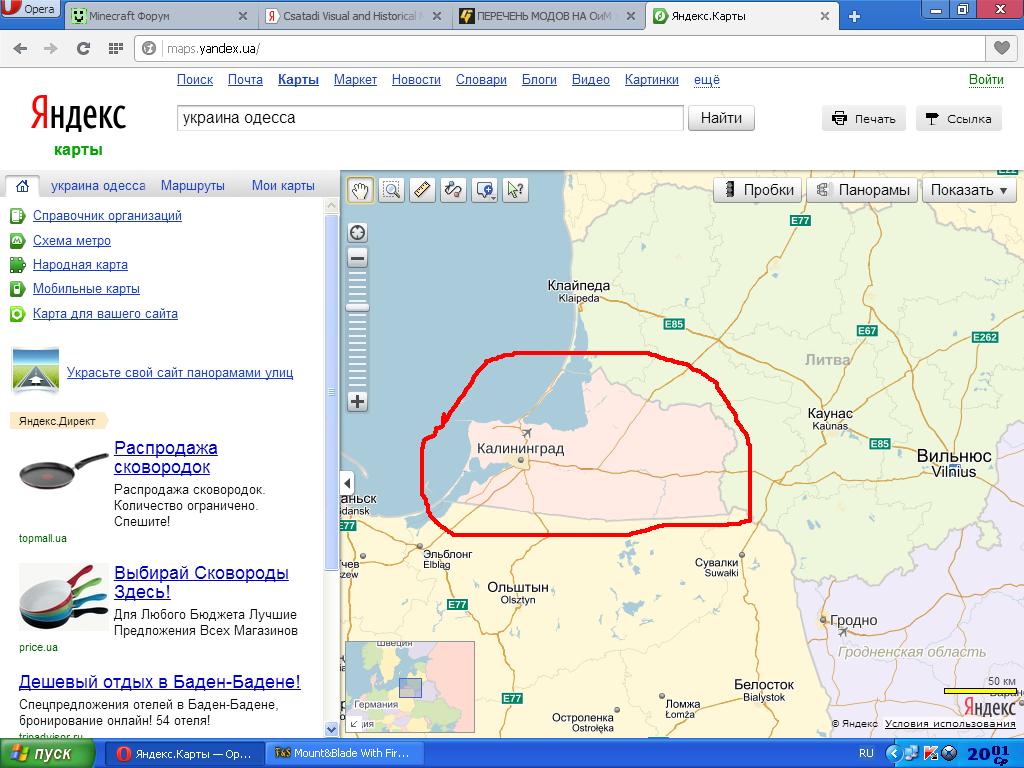Switch to ПЕРЕЧЕНЬ МОДОВ tab
Image resolution: width=1024 pixels, height=768 pixels.
tap(548, 16)
